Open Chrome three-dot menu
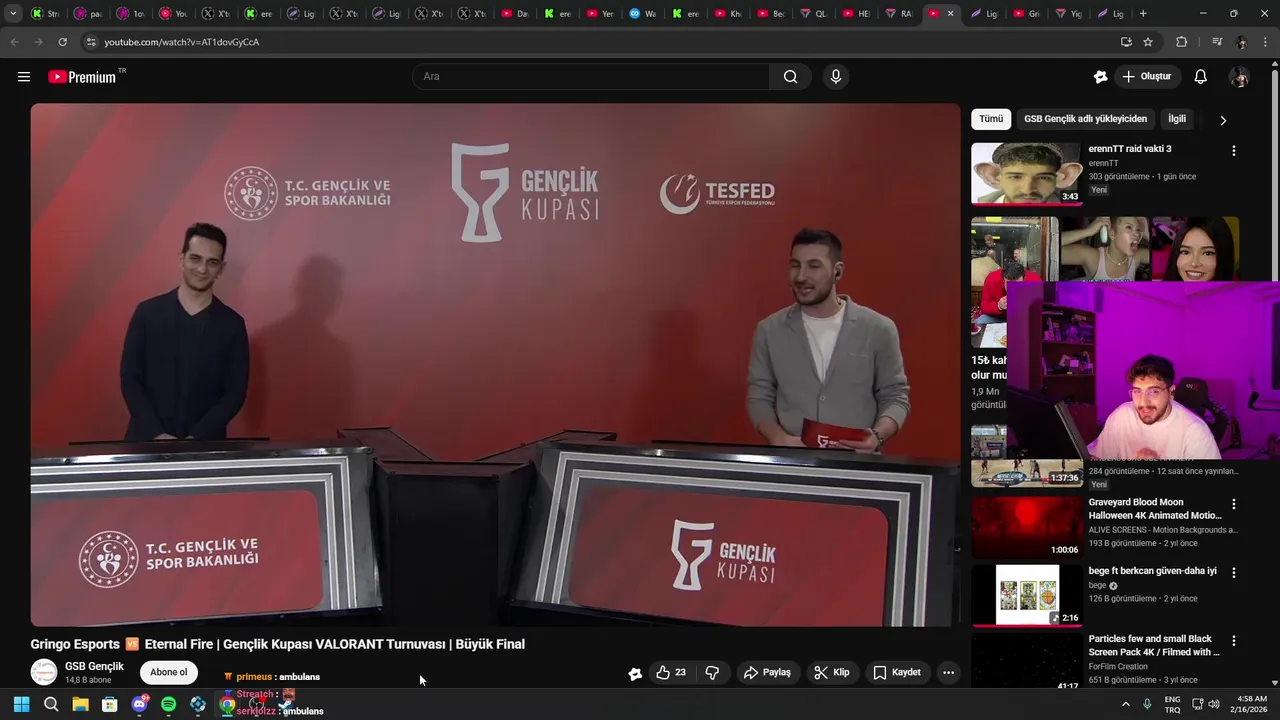 point(1266,42)
